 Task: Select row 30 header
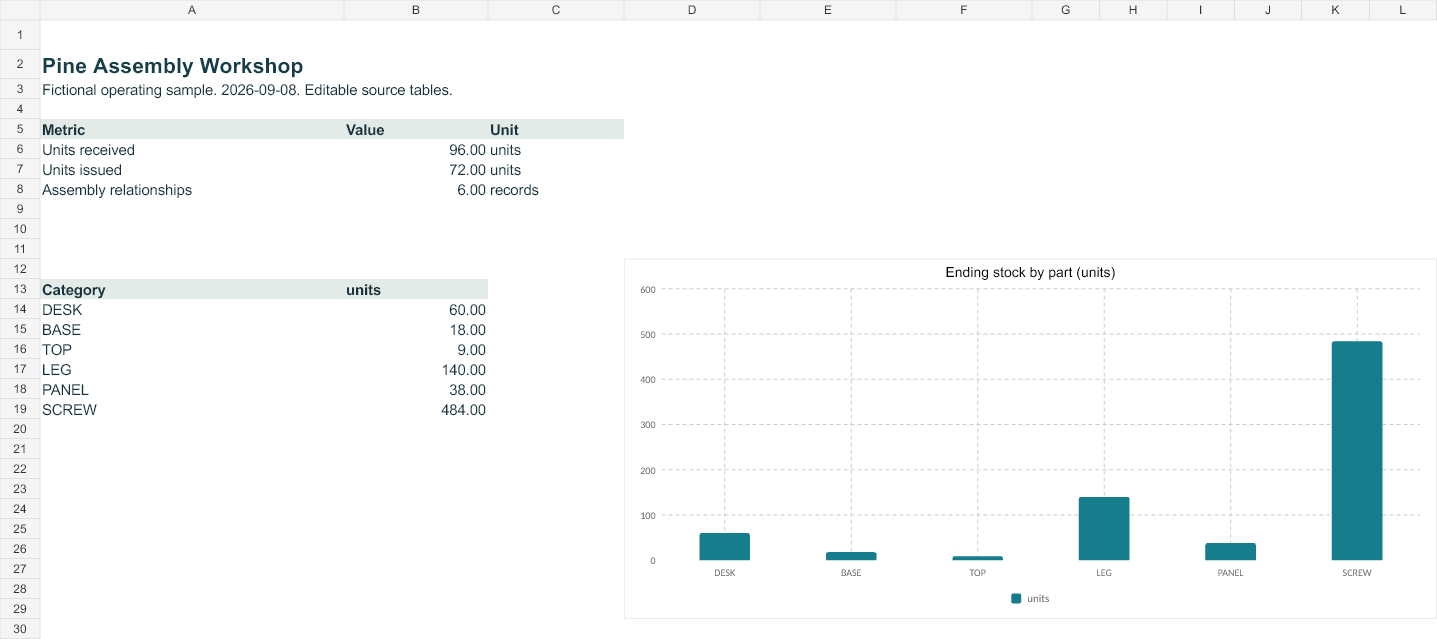[x=20, y=629]
